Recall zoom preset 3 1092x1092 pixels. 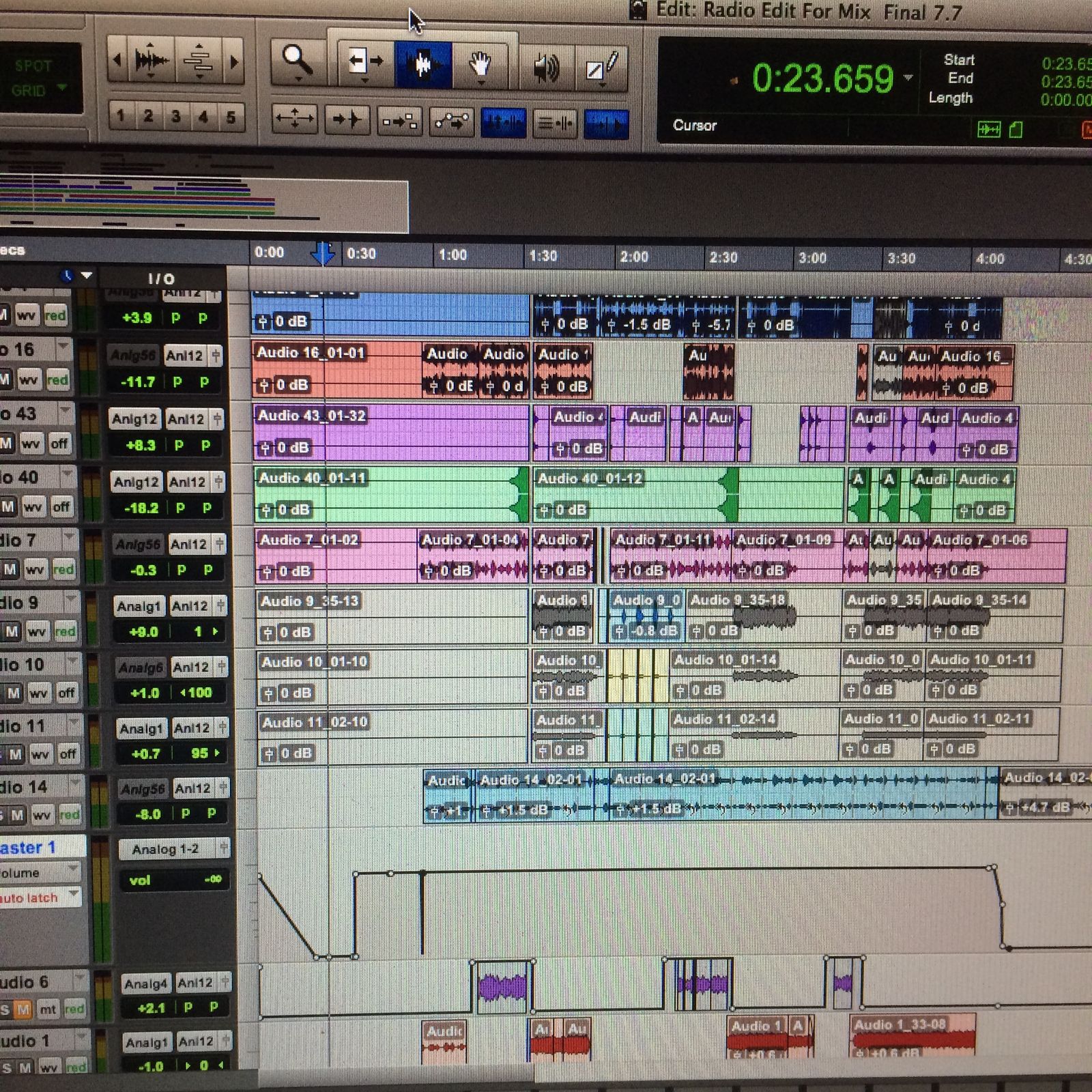point(175,117)
